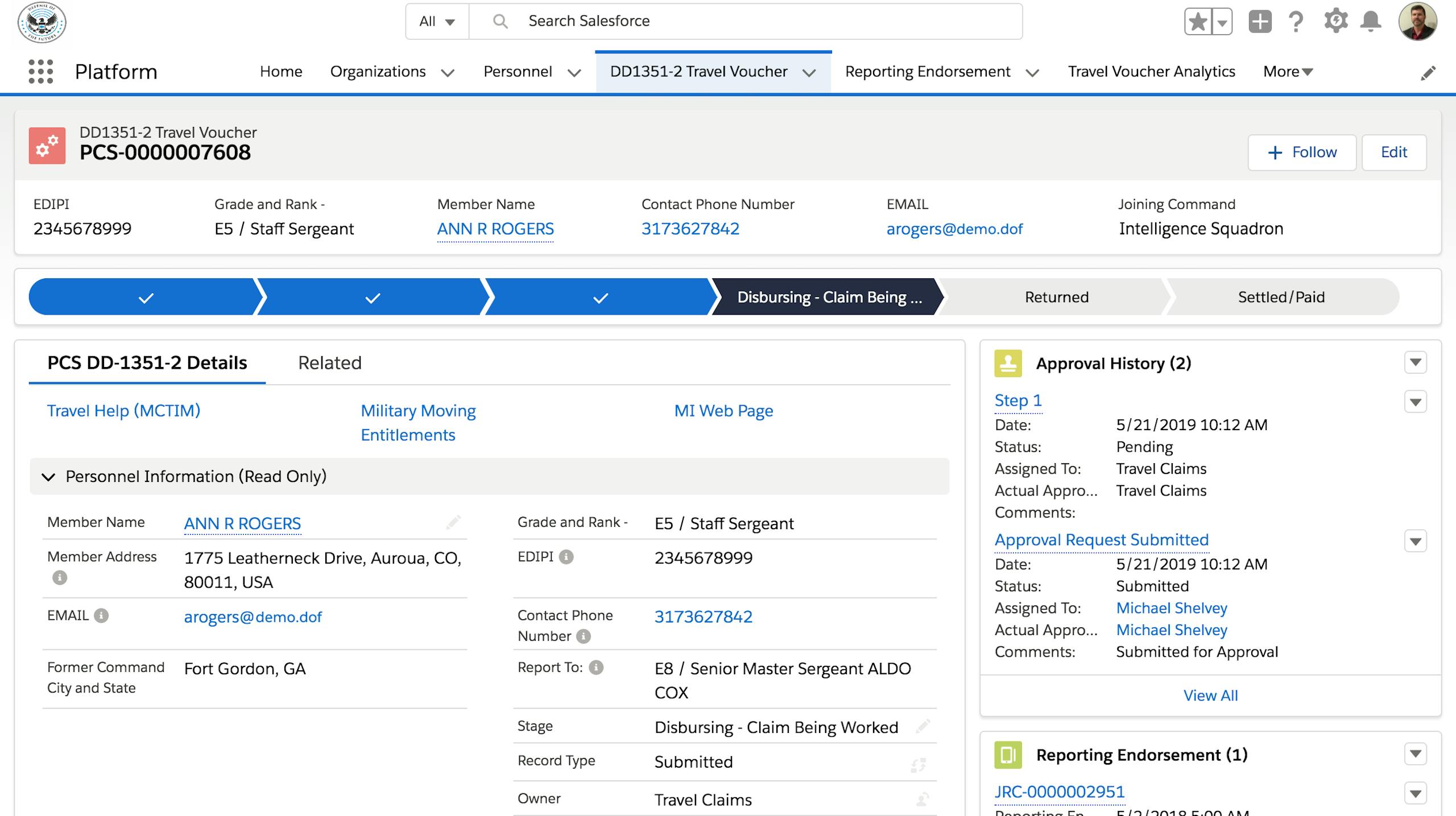The width and height of the screenshot is (1456, 816).
Task: Open the All search scope dropdown
Action: click(436, 21)
